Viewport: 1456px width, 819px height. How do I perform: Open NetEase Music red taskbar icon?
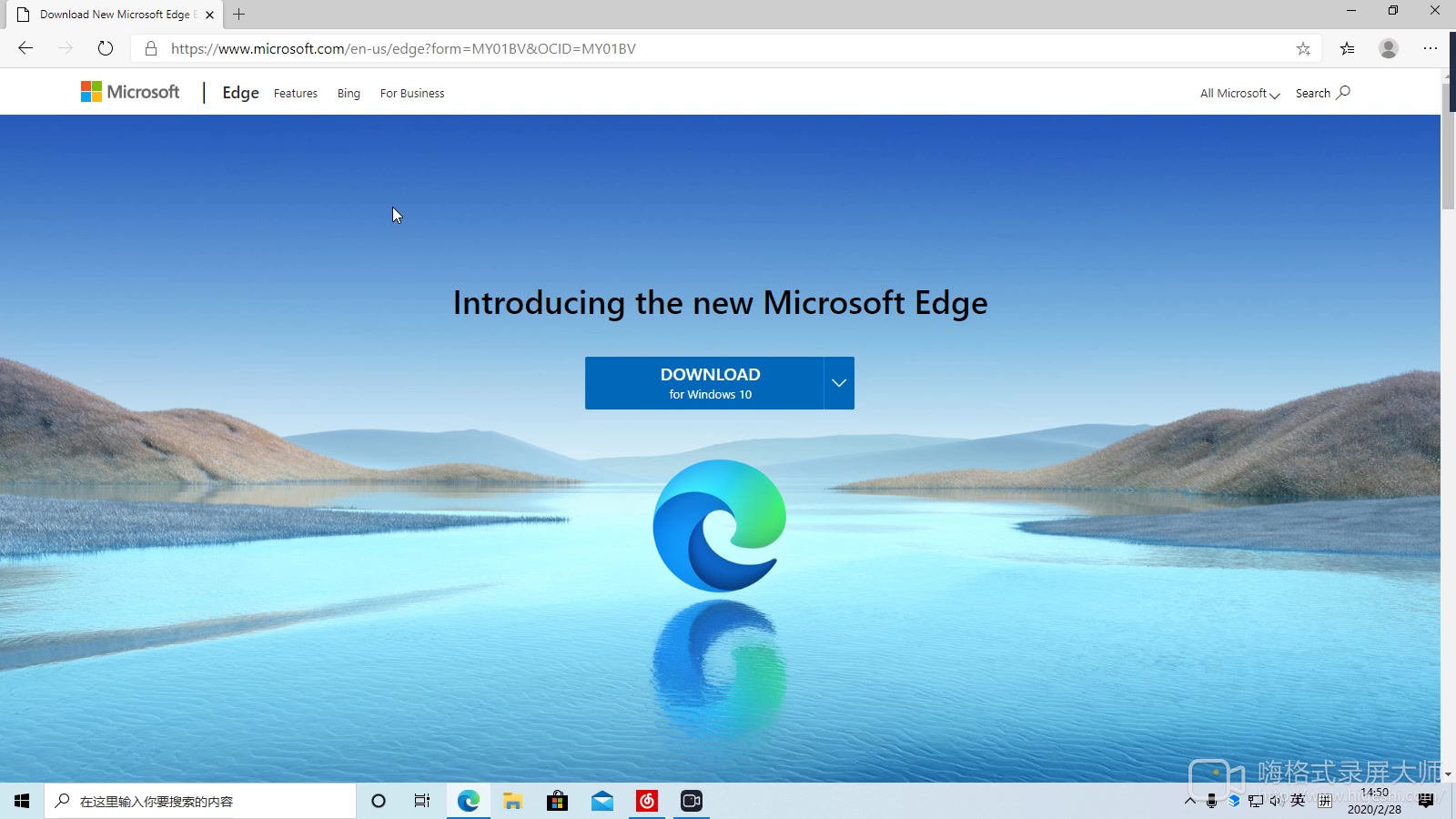click(647, 801)
